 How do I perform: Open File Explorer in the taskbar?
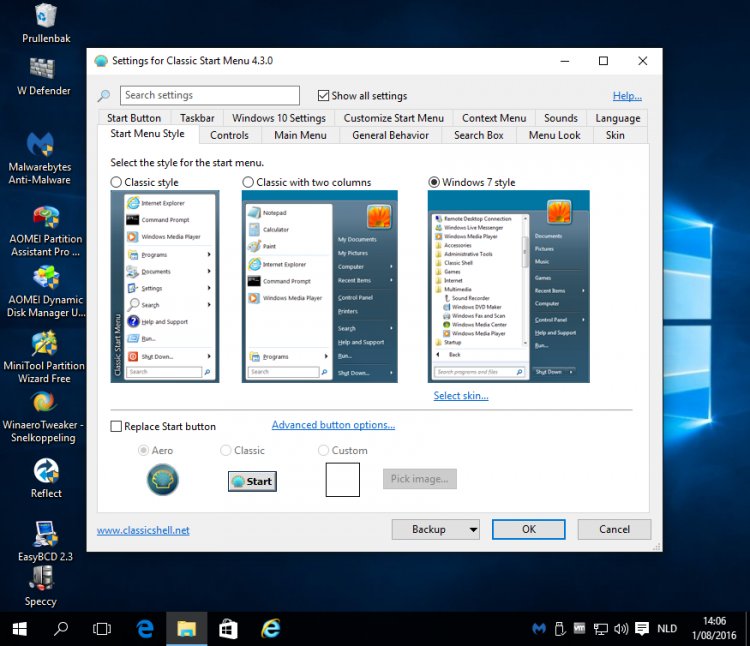[186, 629]
